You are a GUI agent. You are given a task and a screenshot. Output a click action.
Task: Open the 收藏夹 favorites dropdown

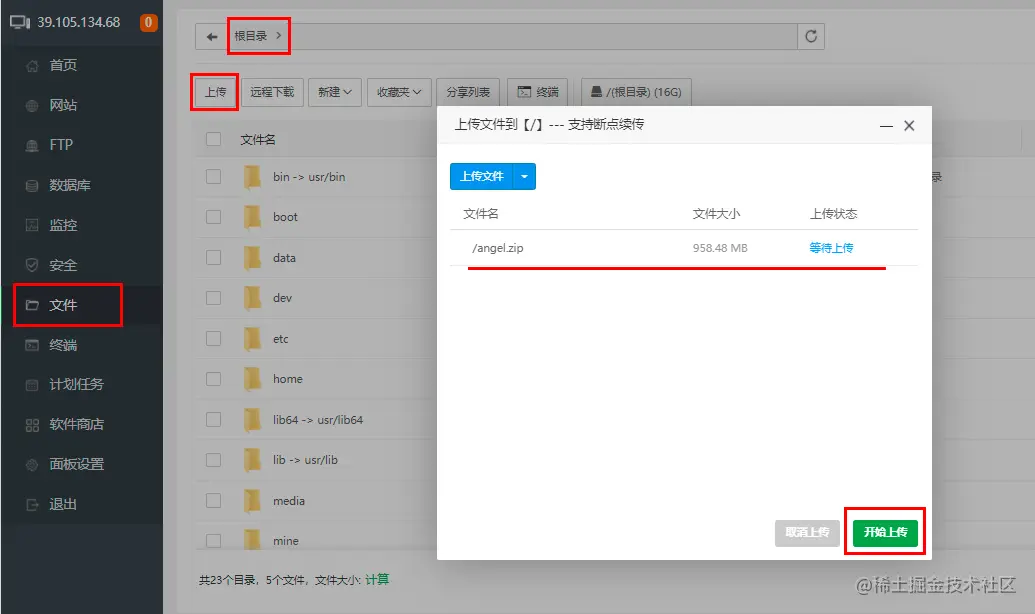click(x=398, y=91)
